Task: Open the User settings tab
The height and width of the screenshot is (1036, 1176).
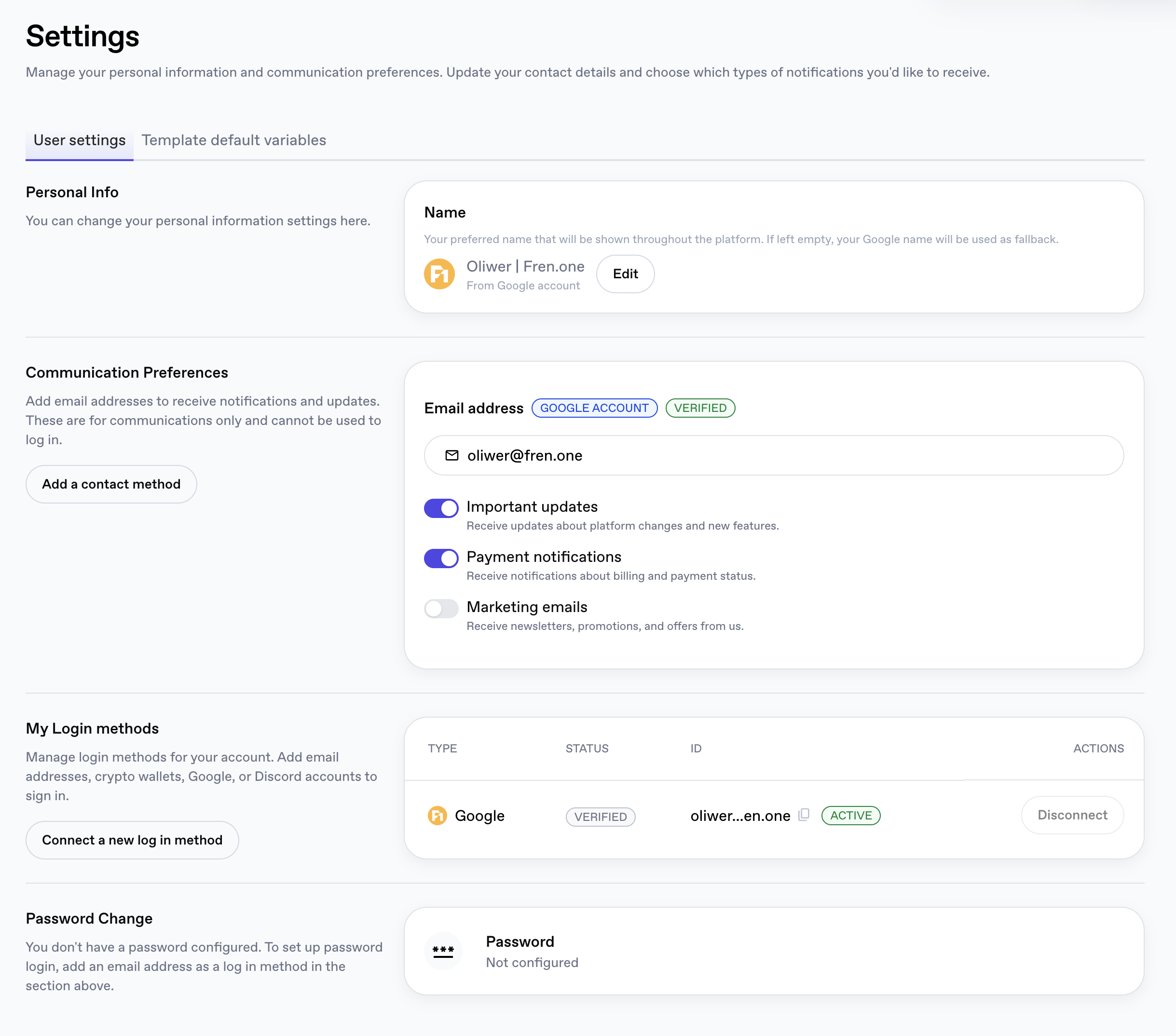Action: tap(80, 140)
